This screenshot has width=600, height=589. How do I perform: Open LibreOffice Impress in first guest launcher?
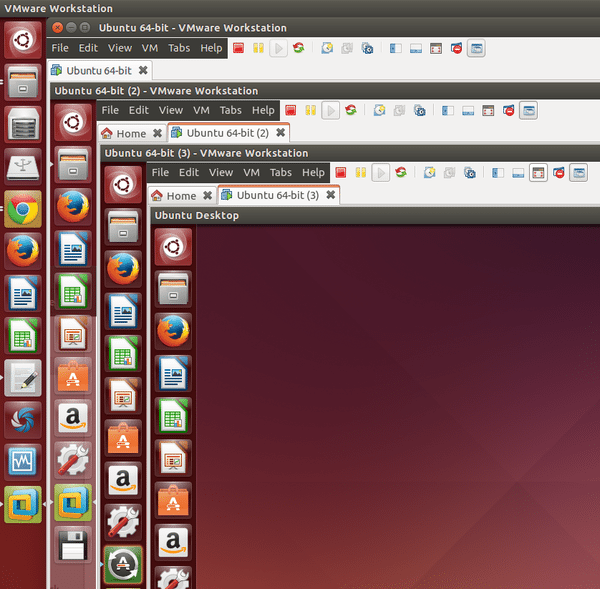coord(73,334)
